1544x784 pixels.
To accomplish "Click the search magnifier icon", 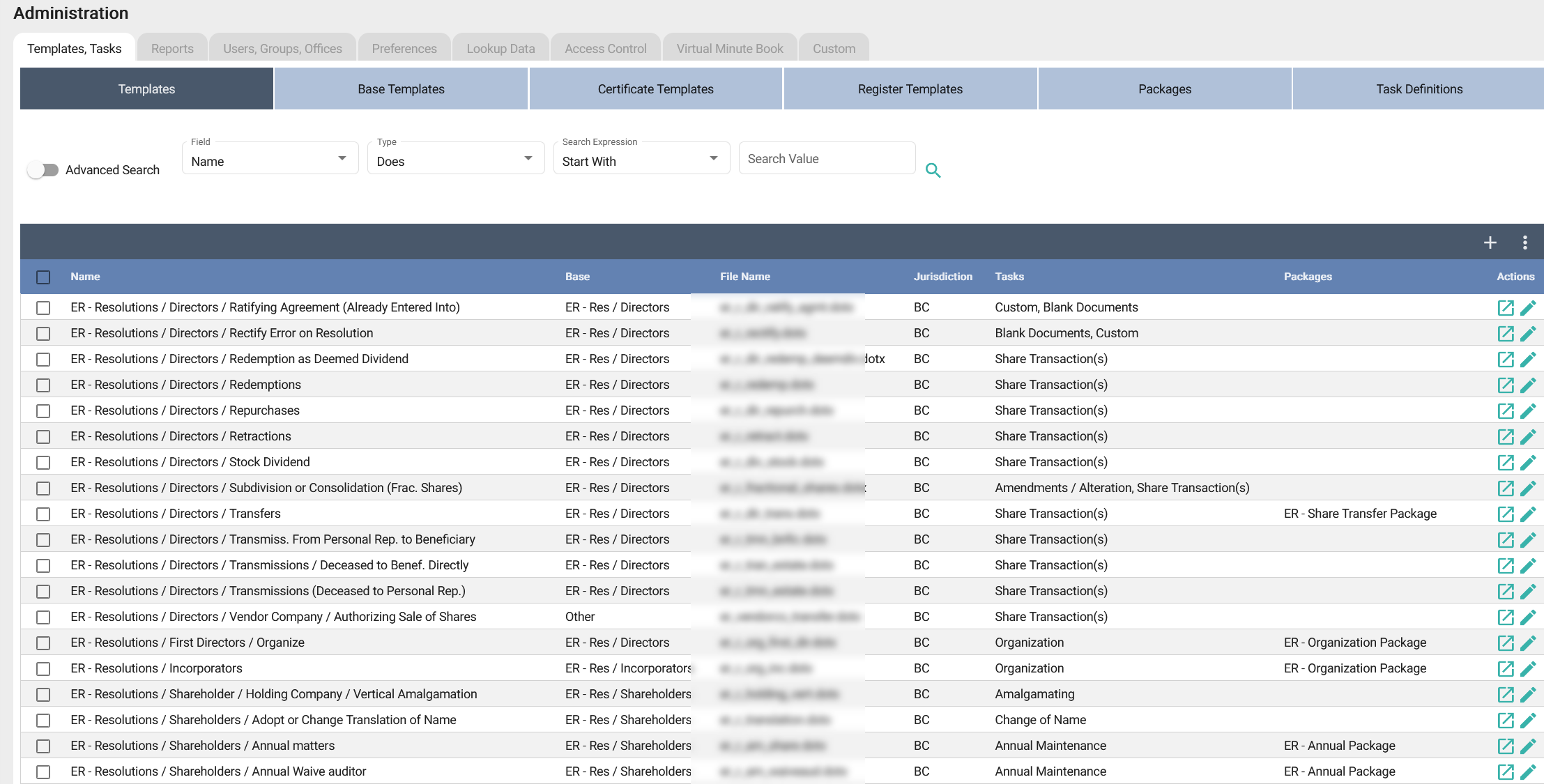I will click(x=933, y=170).
